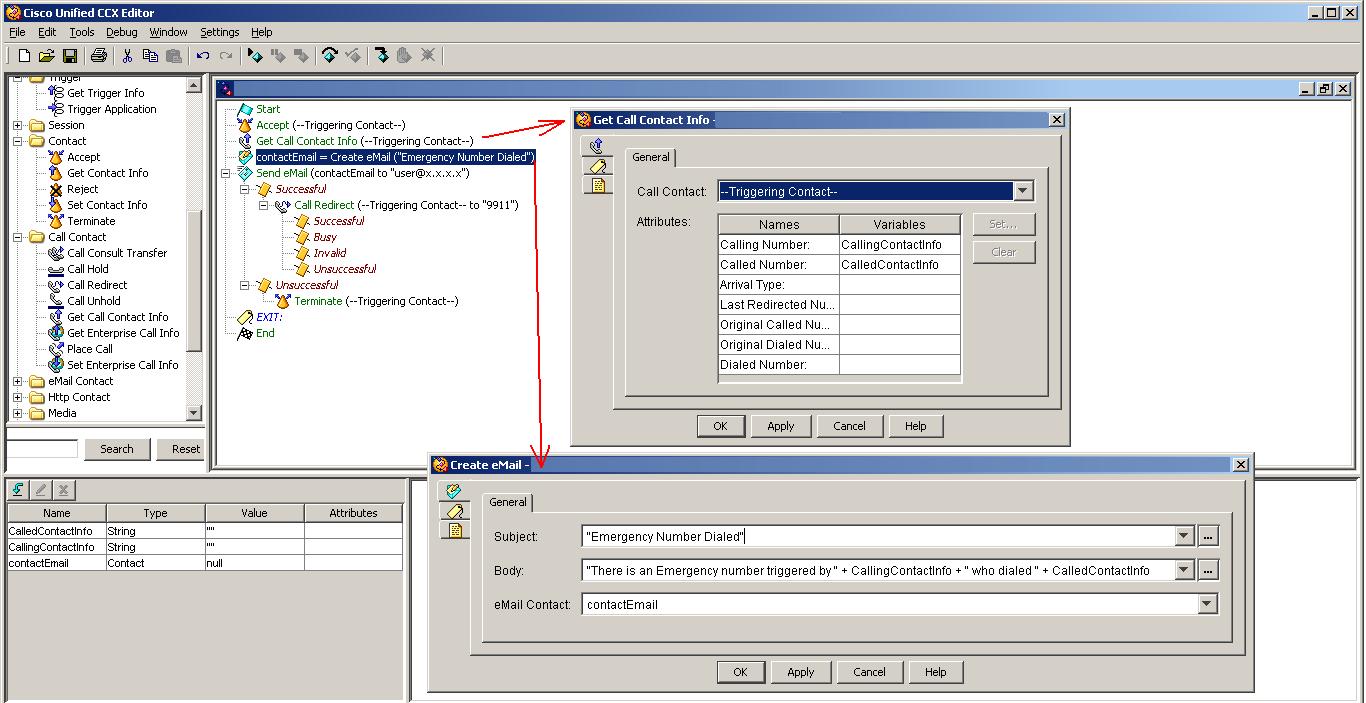Click the Undo arrow icon
Image resolution: width=1366 pixels, height=703 pixels.
tap(203, 56)
